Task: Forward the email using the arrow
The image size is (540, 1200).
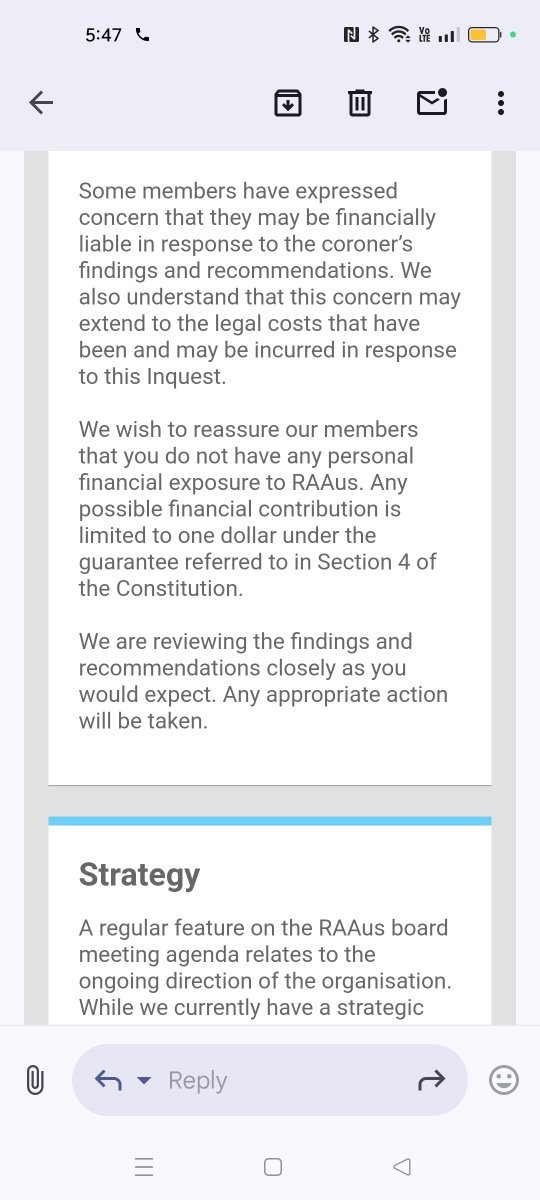Action: [431, 1080]
